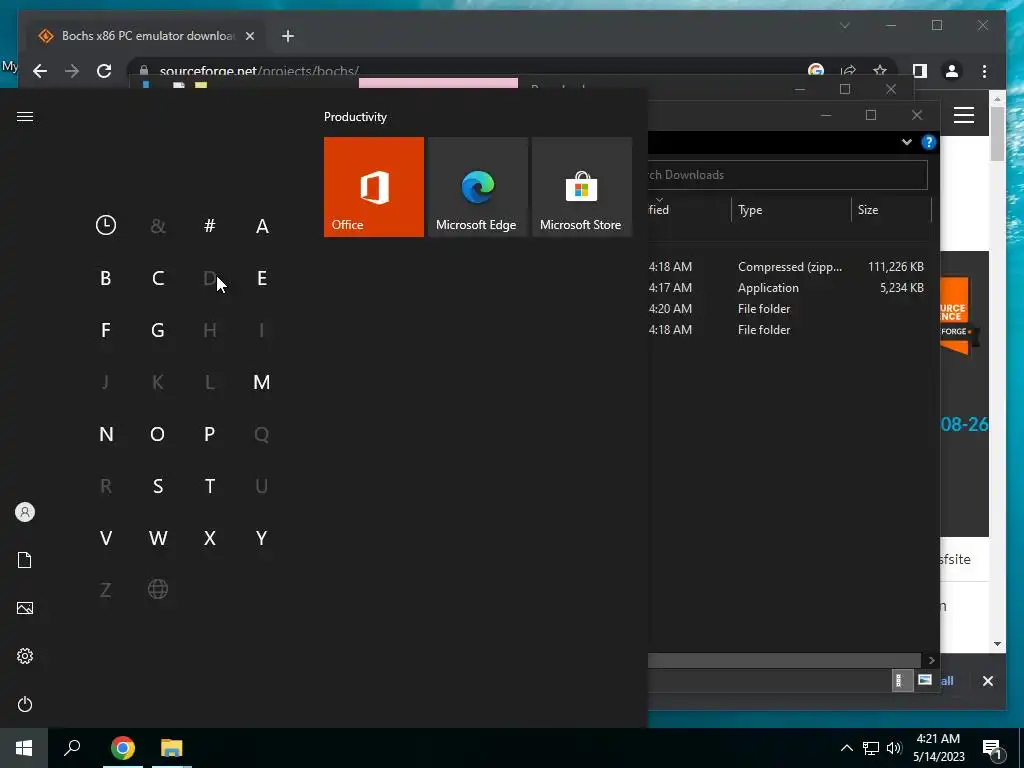1024x768 pixels.
Task: Open Pictures icon in Start sidebar
Action: (x=25, y=608)
